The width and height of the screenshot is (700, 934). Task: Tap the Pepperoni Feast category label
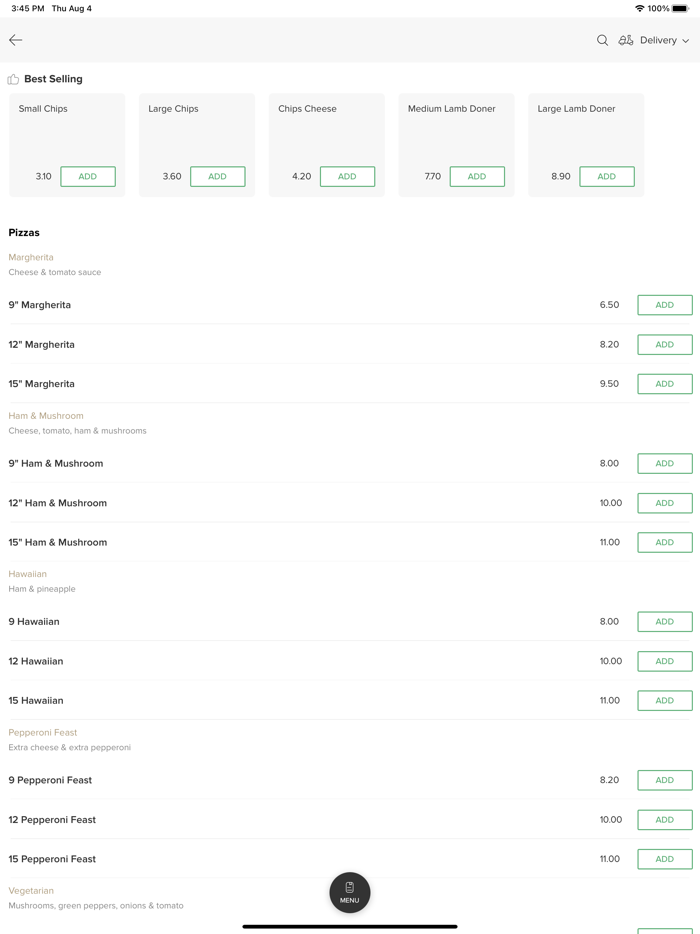point(43,732)
